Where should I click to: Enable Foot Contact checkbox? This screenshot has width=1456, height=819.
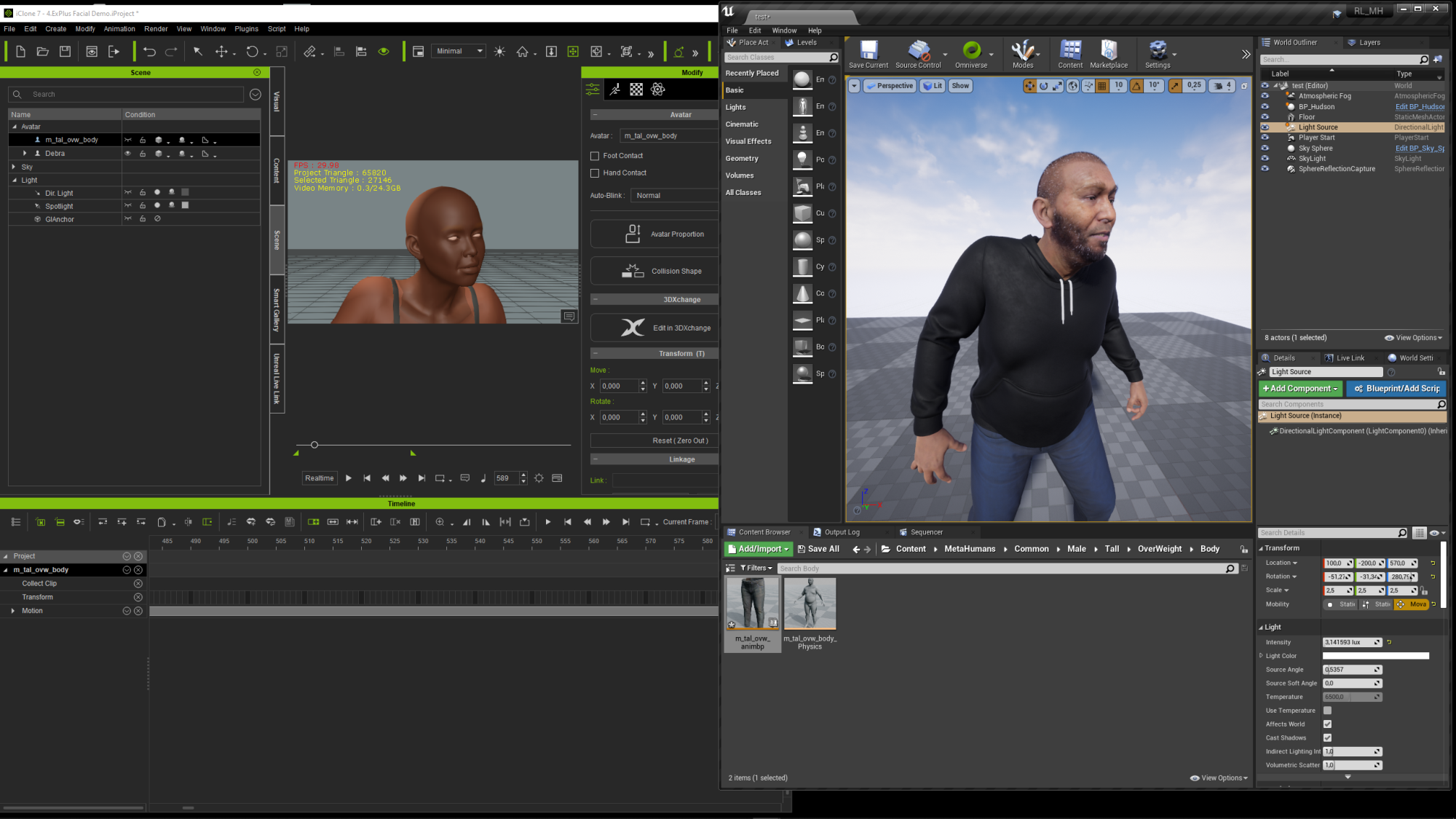click(x=595, y=156)
